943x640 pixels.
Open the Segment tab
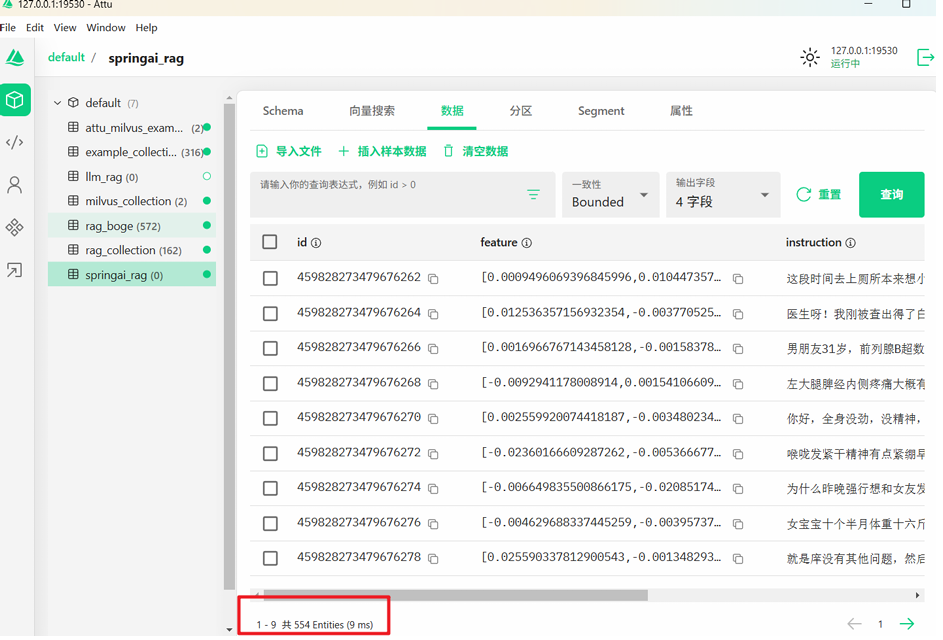tap(600, 111)
